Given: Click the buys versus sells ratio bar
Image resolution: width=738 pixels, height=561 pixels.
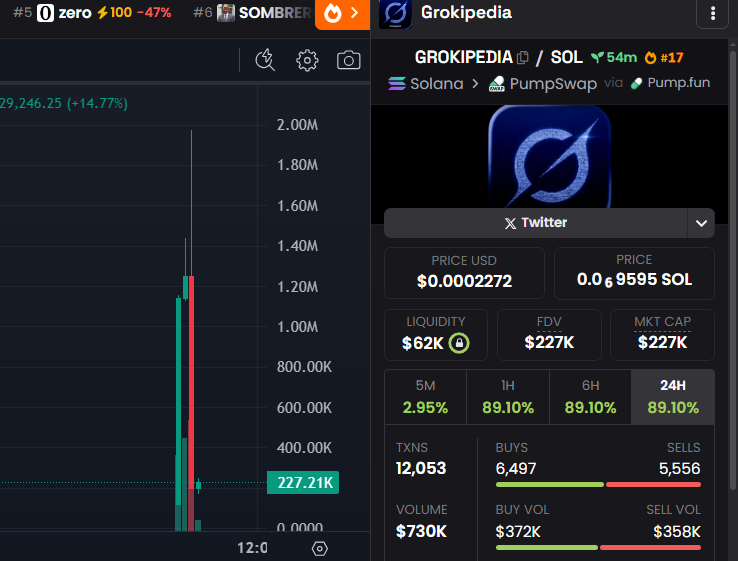Looking at the screenshot, I should point(598,484).
